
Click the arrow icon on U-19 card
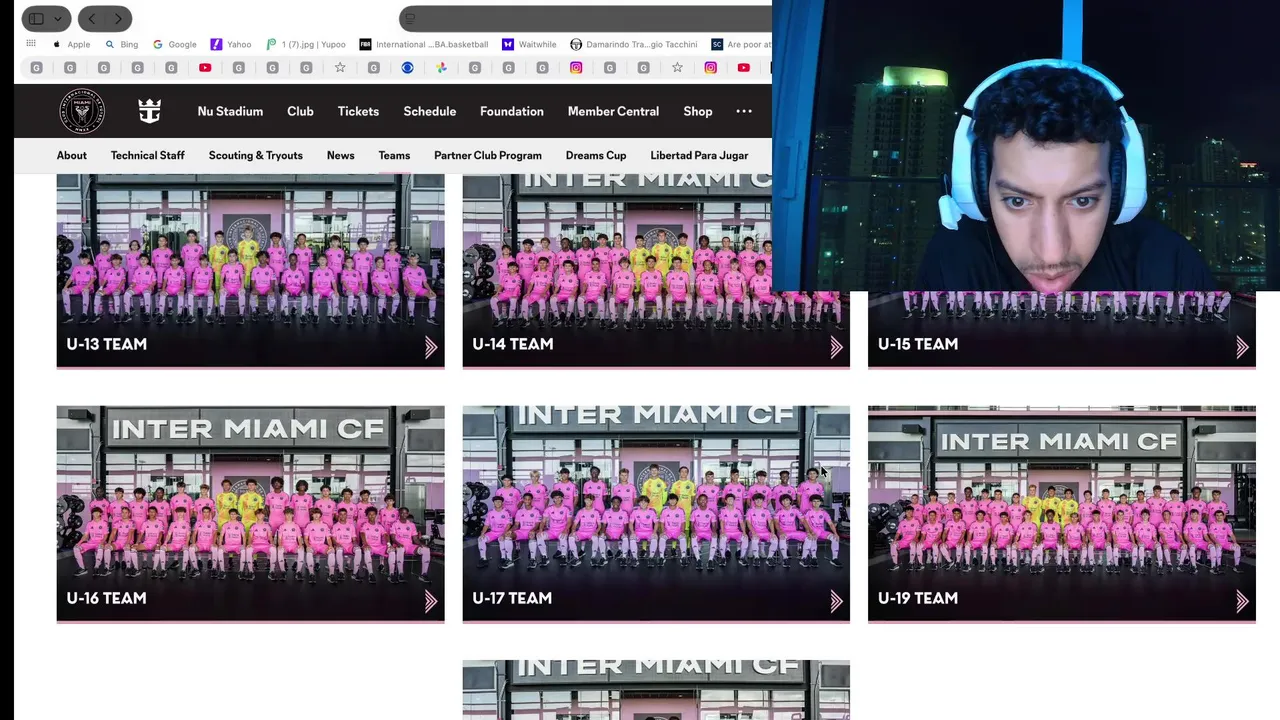coord(1242,601)
